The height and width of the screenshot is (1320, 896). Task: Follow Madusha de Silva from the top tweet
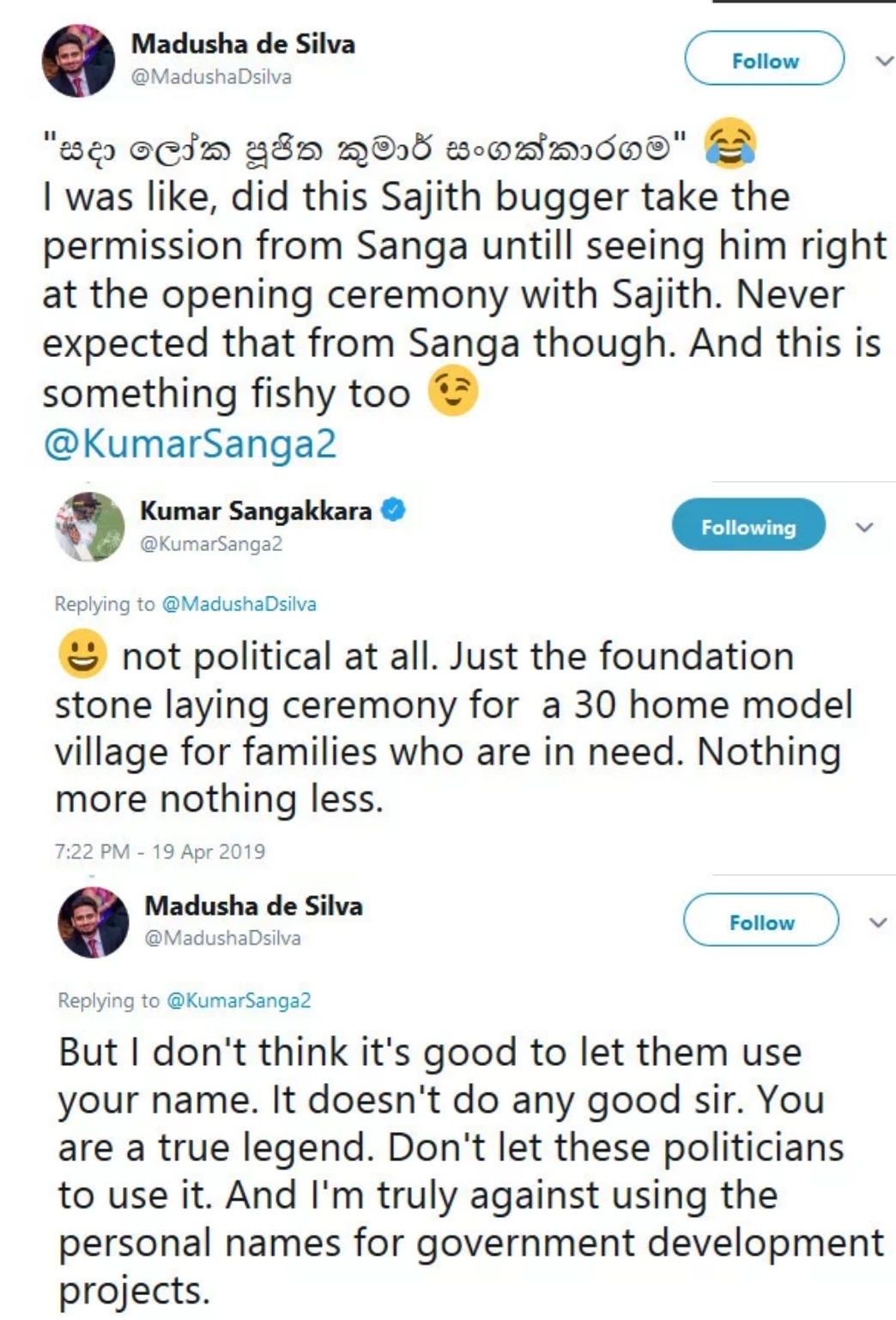[x=764, y=59]
